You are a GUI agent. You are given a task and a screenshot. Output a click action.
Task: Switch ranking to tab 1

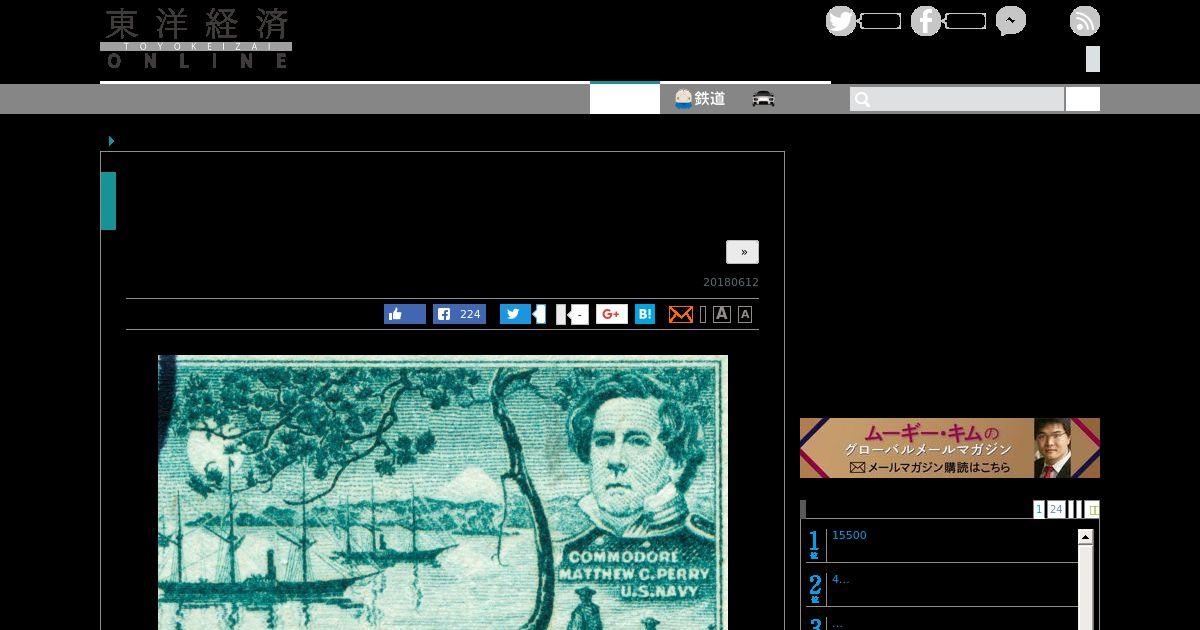click(1039, 509)
